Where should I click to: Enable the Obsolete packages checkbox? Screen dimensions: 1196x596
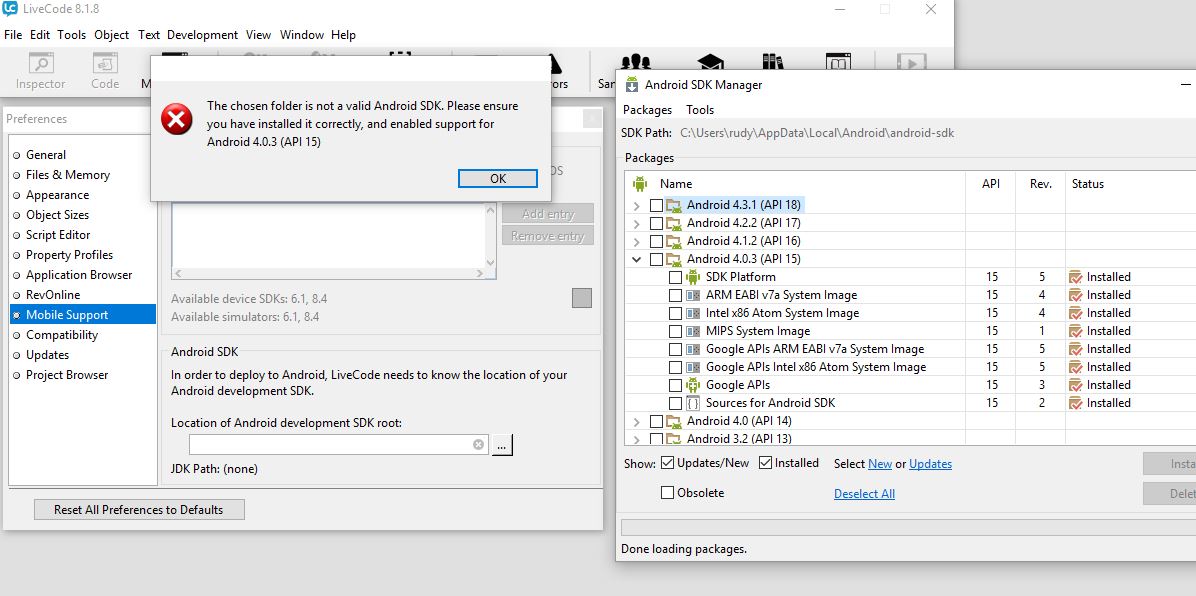667,493
